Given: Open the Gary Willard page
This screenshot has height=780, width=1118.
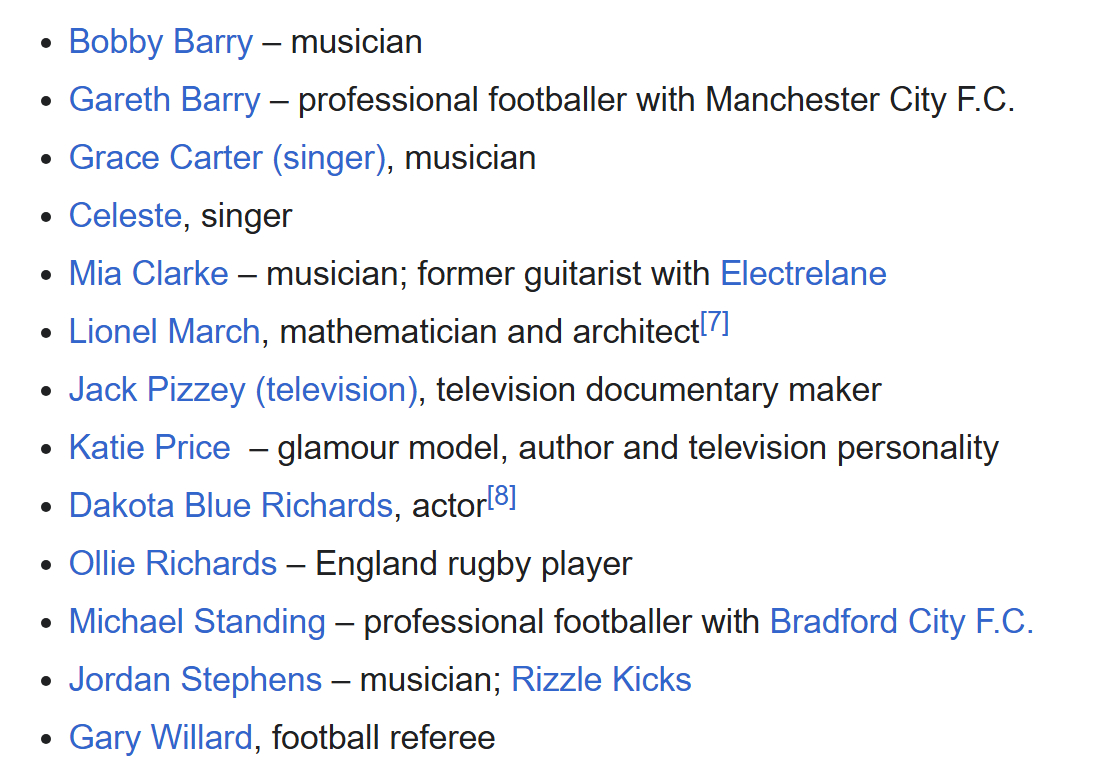Looking at the screenshot, I should [x=160, y=738].
